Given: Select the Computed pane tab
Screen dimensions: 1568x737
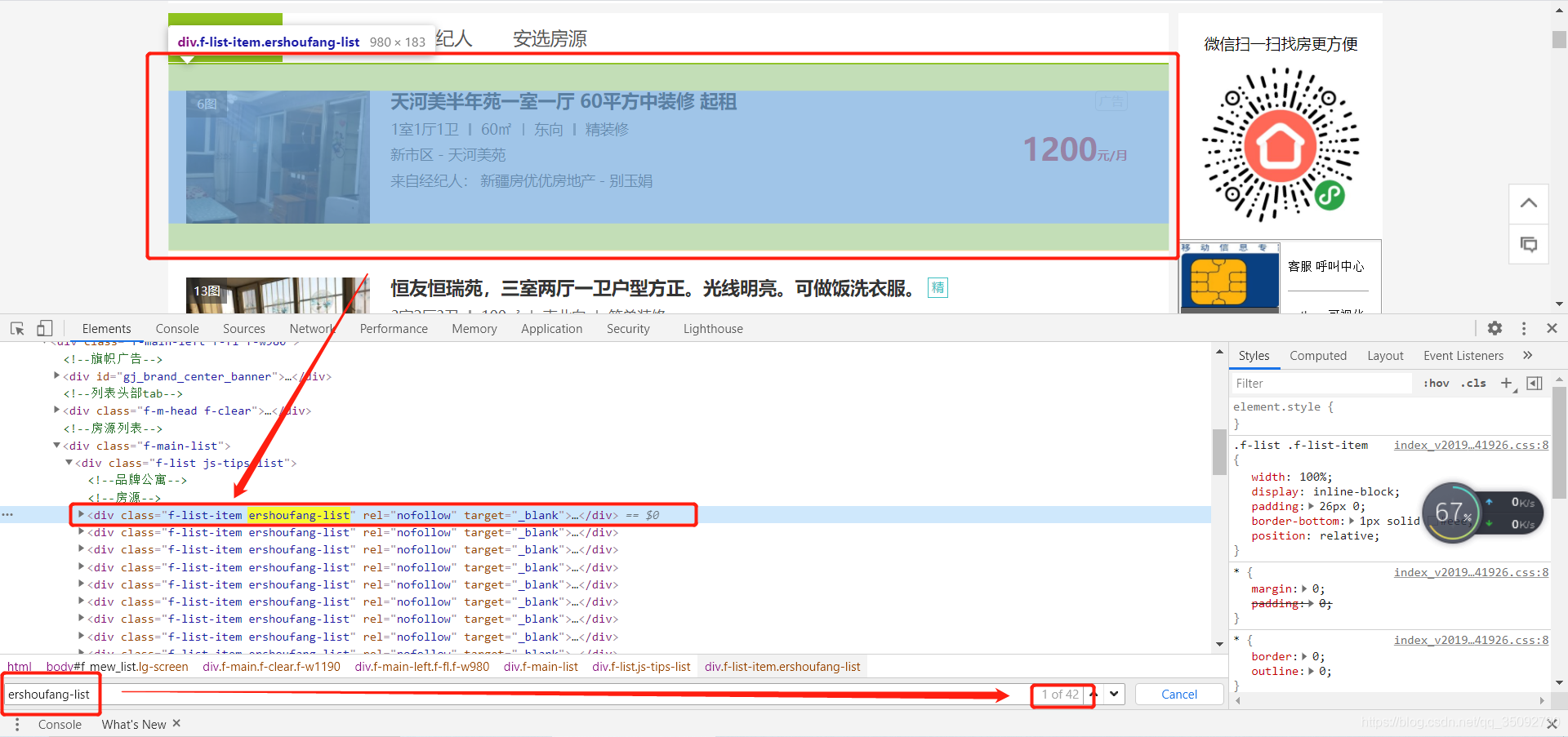Looking at the screenshot, I should [1318, 355].
